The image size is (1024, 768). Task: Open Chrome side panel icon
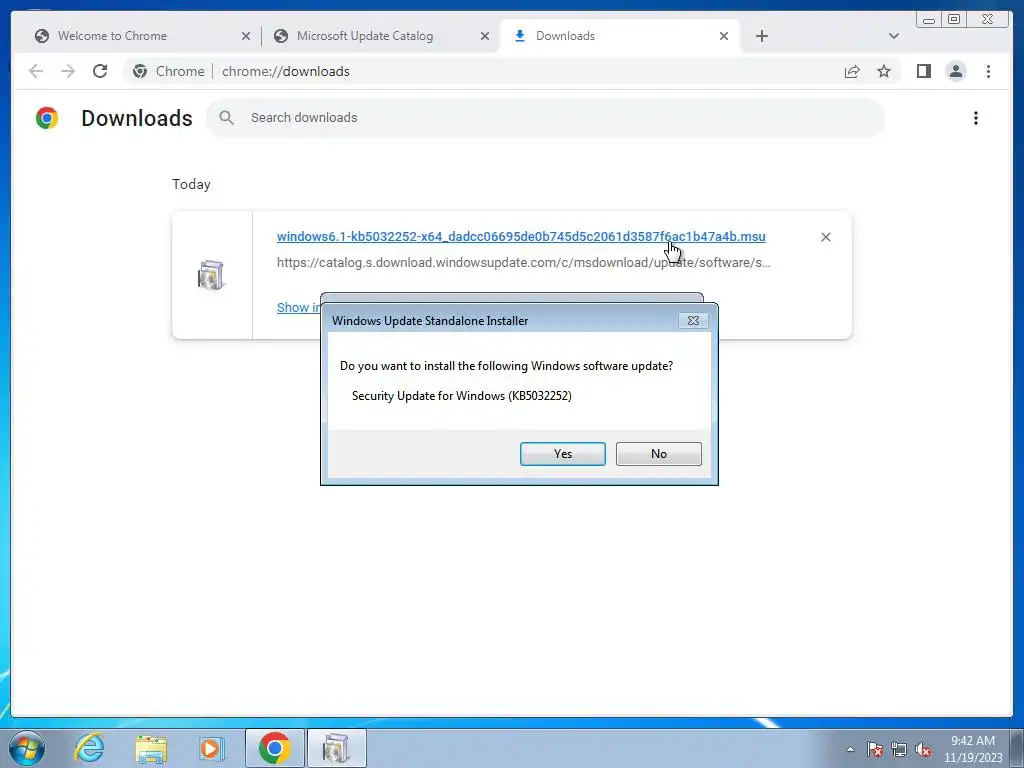coord(923,71)
